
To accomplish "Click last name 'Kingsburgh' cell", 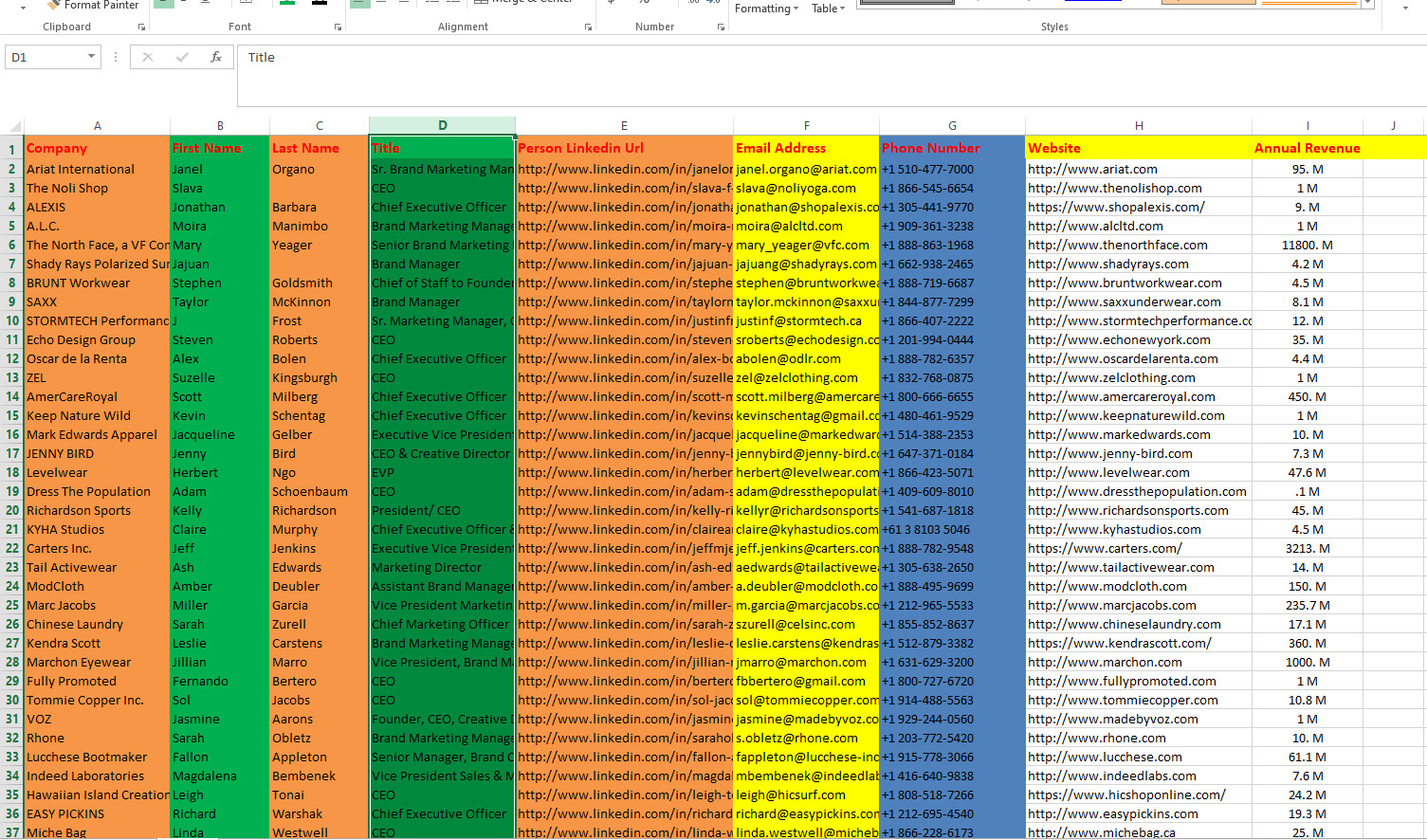I will click(320, 377).
